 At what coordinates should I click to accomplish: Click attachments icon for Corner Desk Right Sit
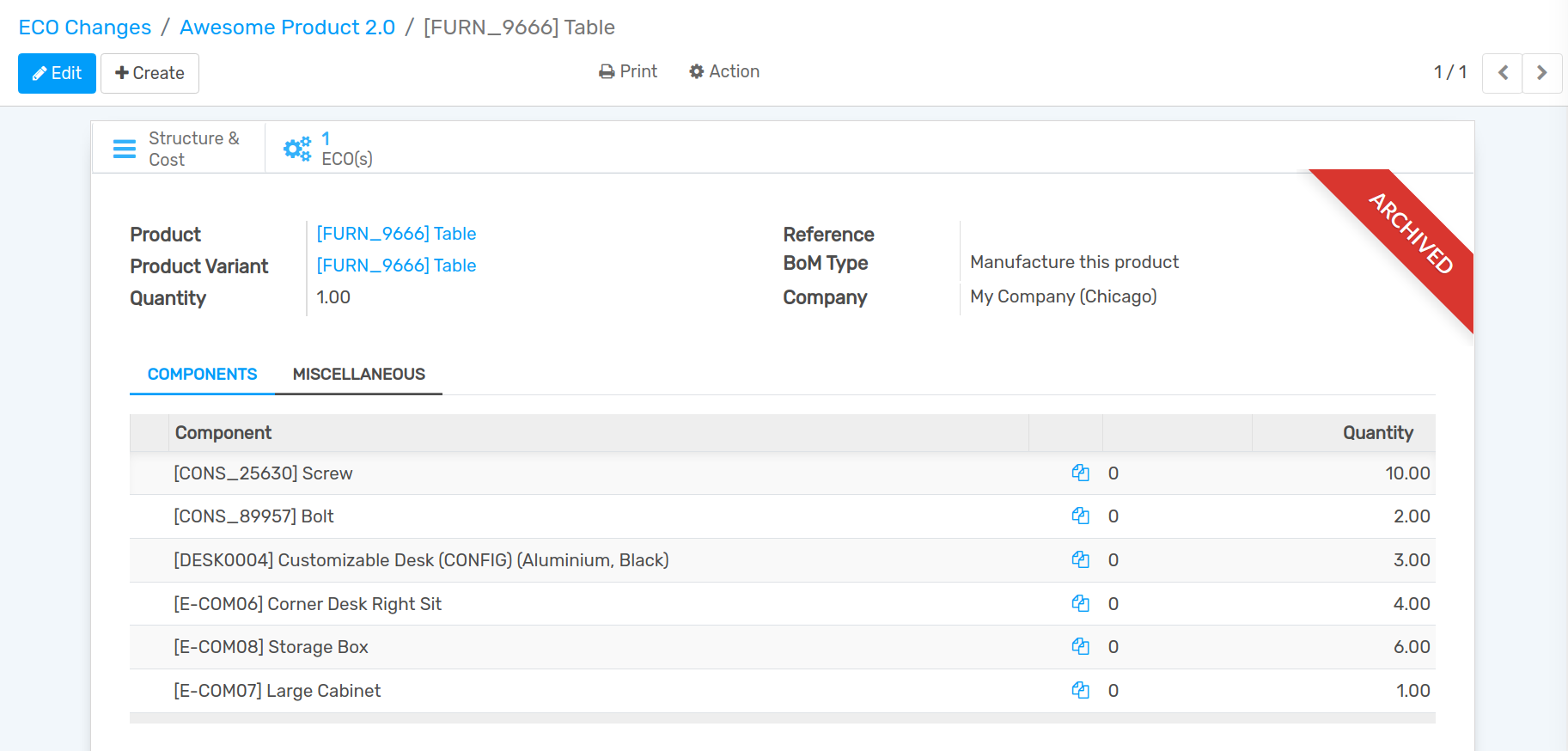1080,604
